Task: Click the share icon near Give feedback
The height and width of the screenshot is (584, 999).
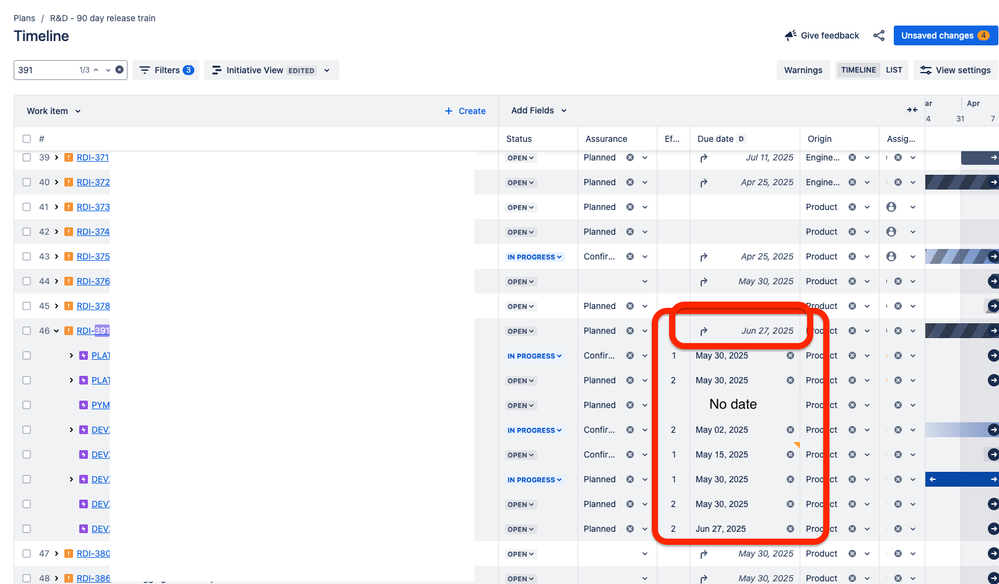Action: [879, 36]
